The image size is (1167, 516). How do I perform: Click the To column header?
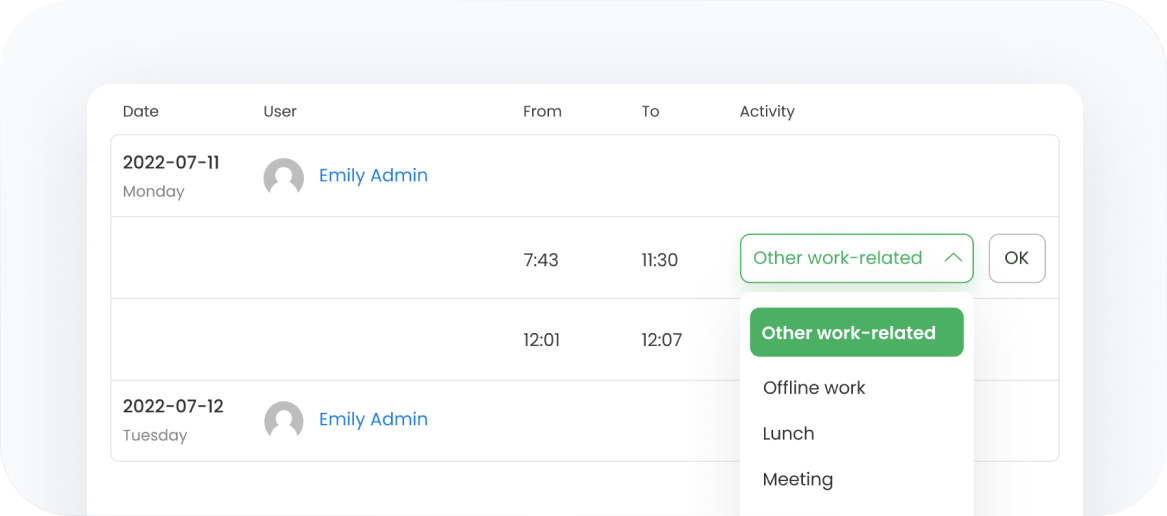point(650,112)
